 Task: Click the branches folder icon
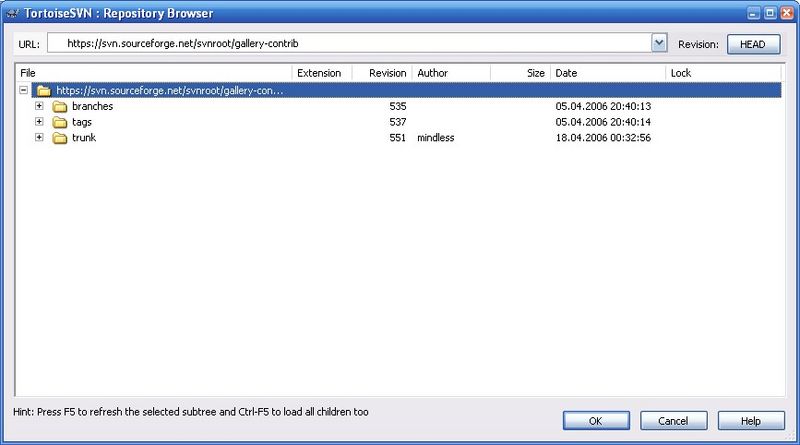[60, 107]
